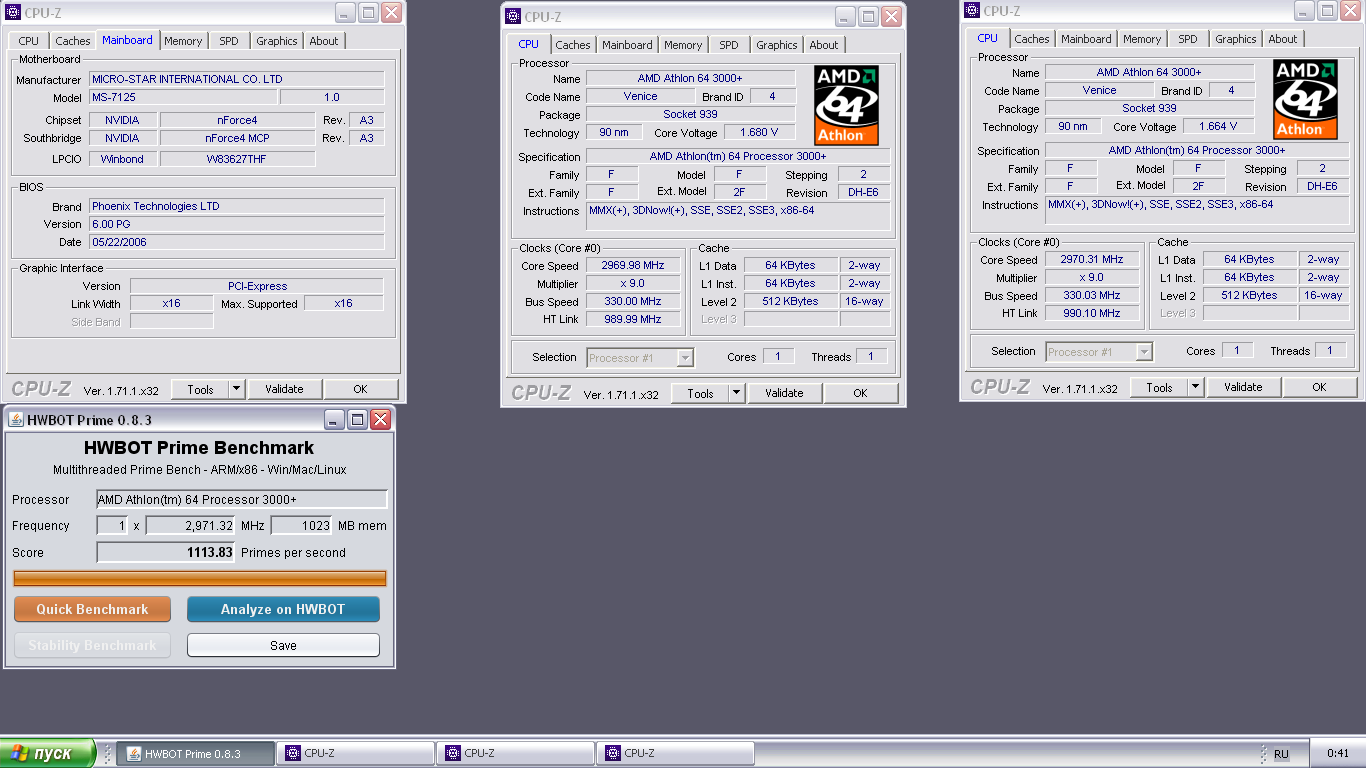This screenshot has height=768, width=1366.
Task: Open About tab in right CPU-Z window
Action: pyautogui.click(x=1283, y=39)
